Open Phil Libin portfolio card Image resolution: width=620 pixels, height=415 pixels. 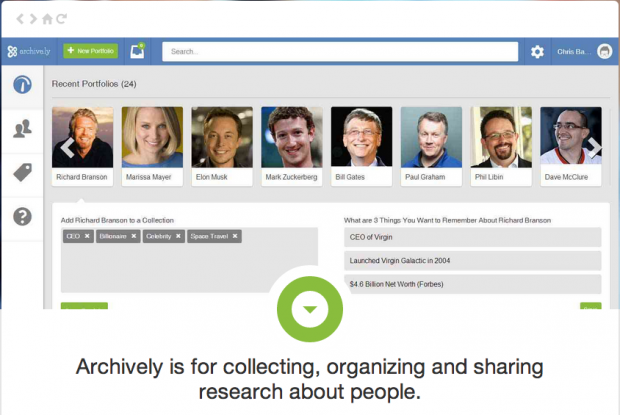coord(501,146)
